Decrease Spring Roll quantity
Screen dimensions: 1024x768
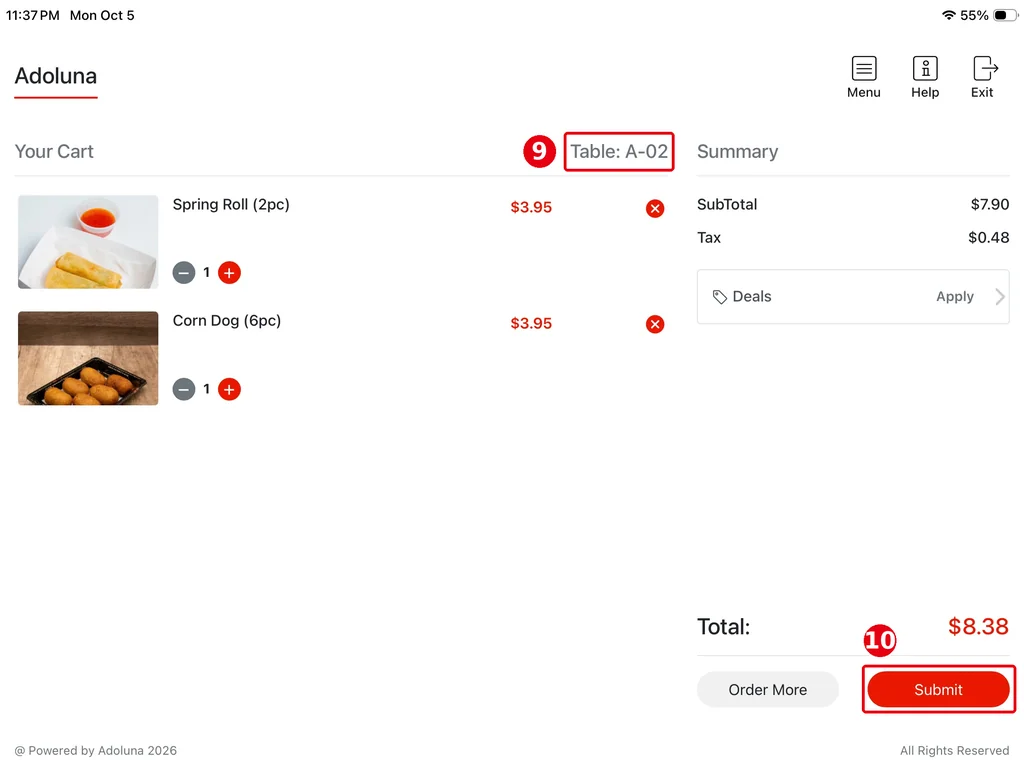click(x=184, y=272)
